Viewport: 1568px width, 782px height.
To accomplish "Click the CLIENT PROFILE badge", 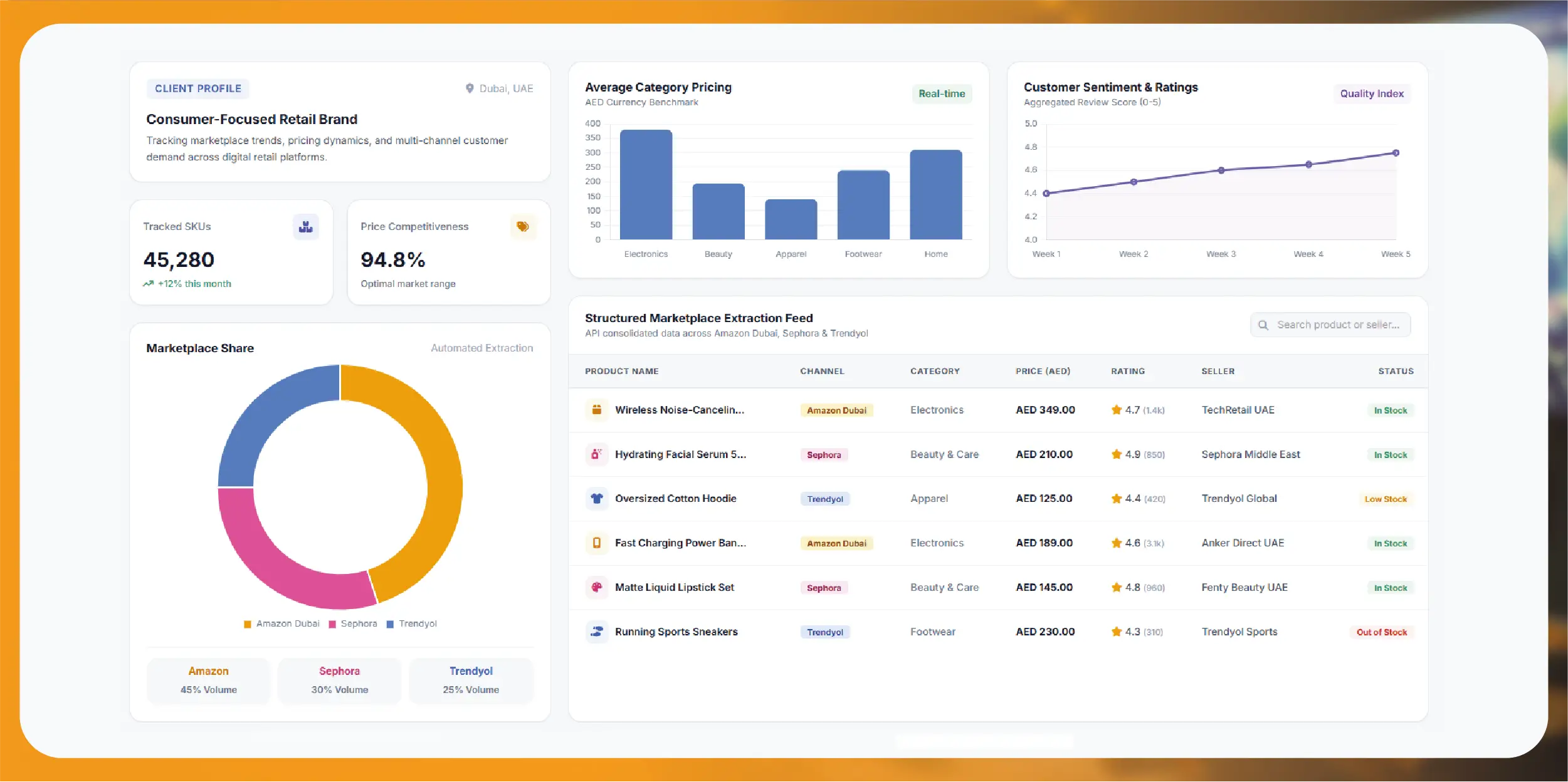I will (x=198, y=89).
